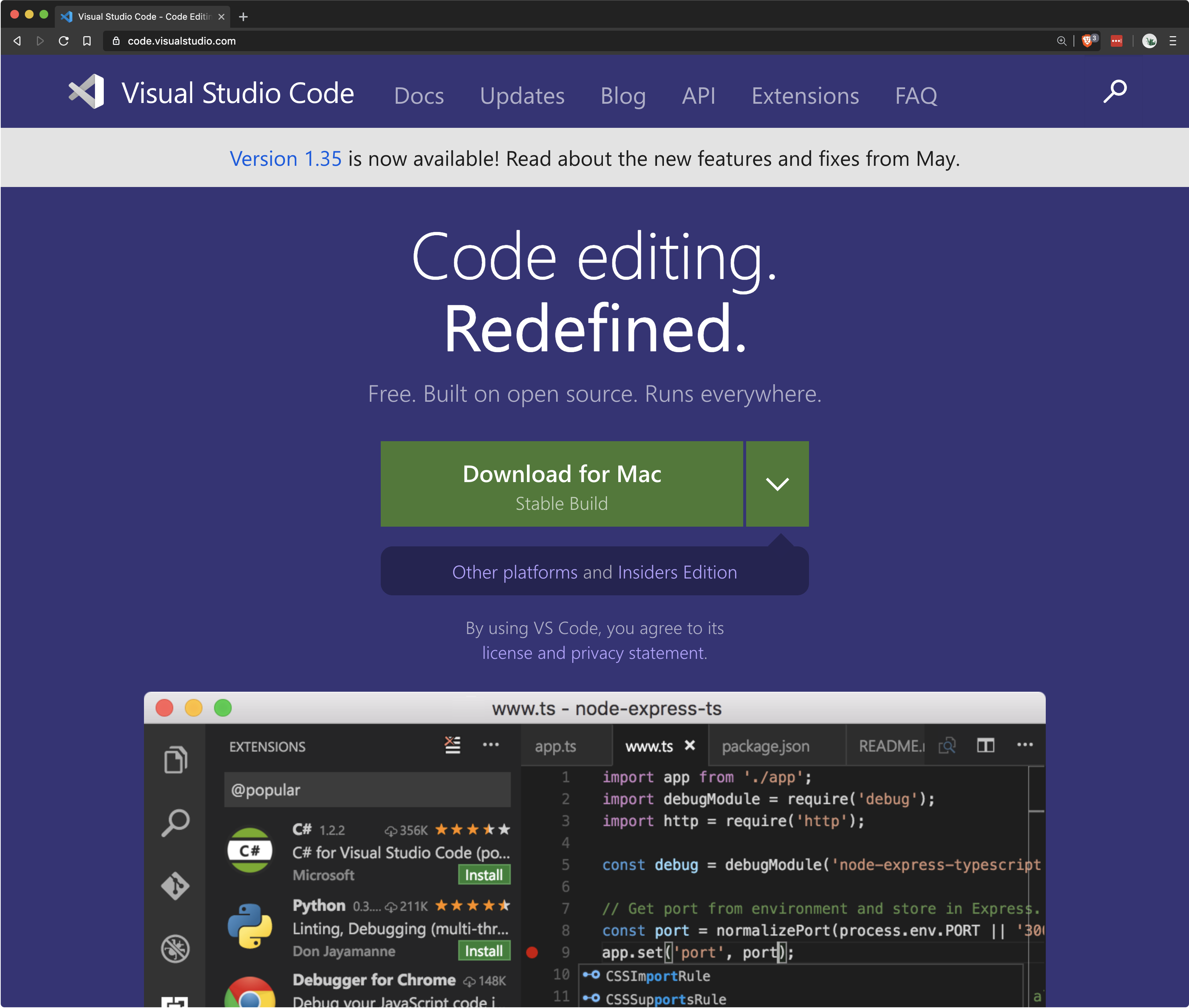Open the Markdown preview icon in the tab bar
The width and height of the screenshot is (1189, 1008).
[947, 745]
